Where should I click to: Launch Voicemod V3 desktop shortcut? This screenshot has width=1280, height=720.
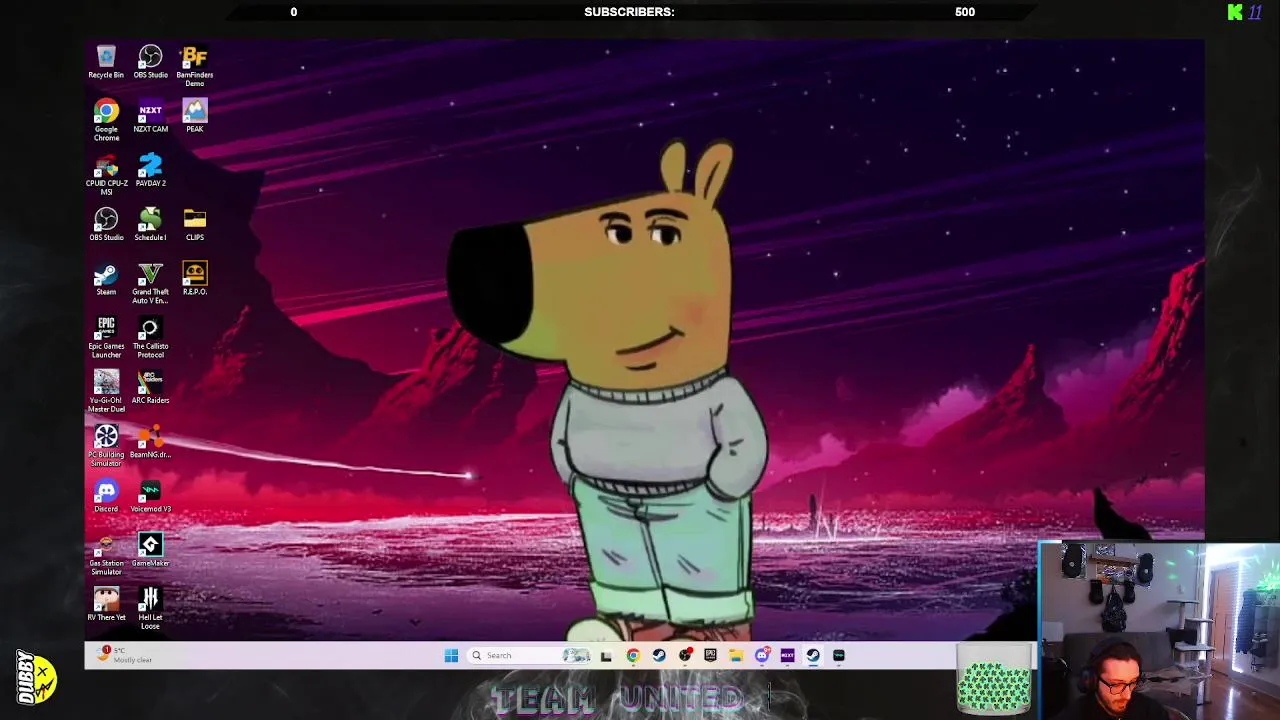(x=150, y=496)
